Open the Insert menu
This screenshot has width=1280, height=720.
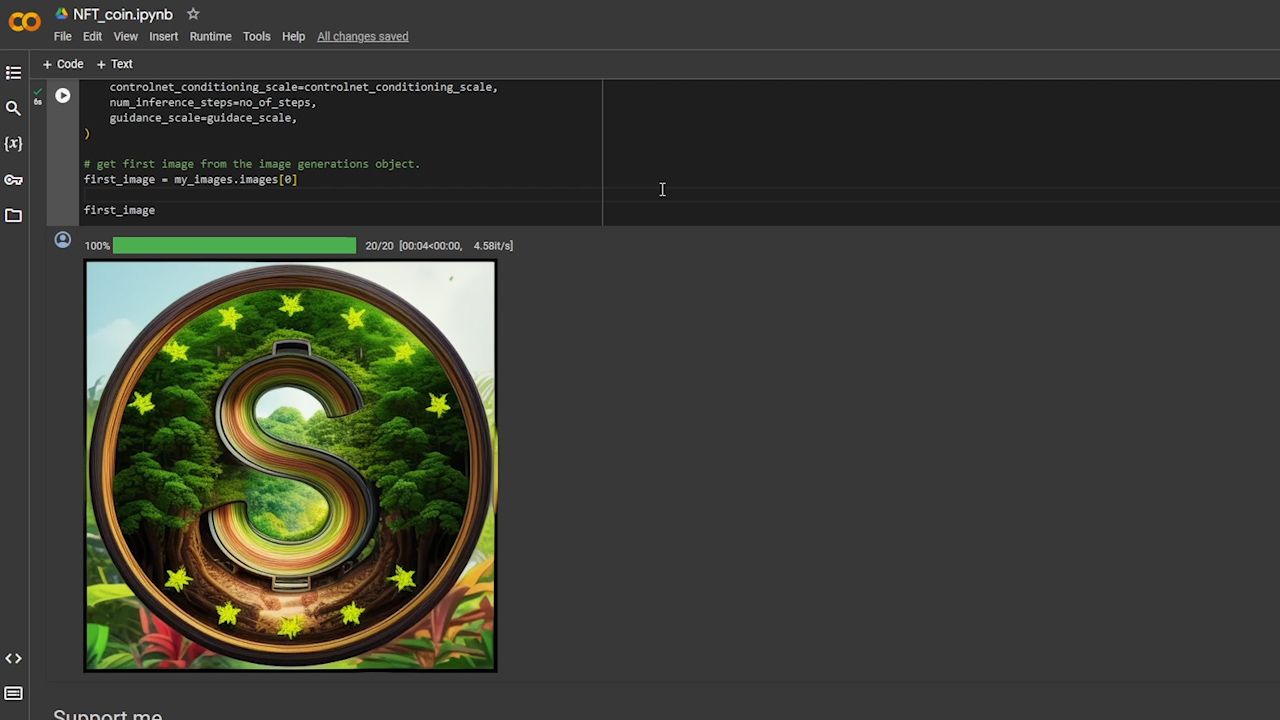coord(163,36)
